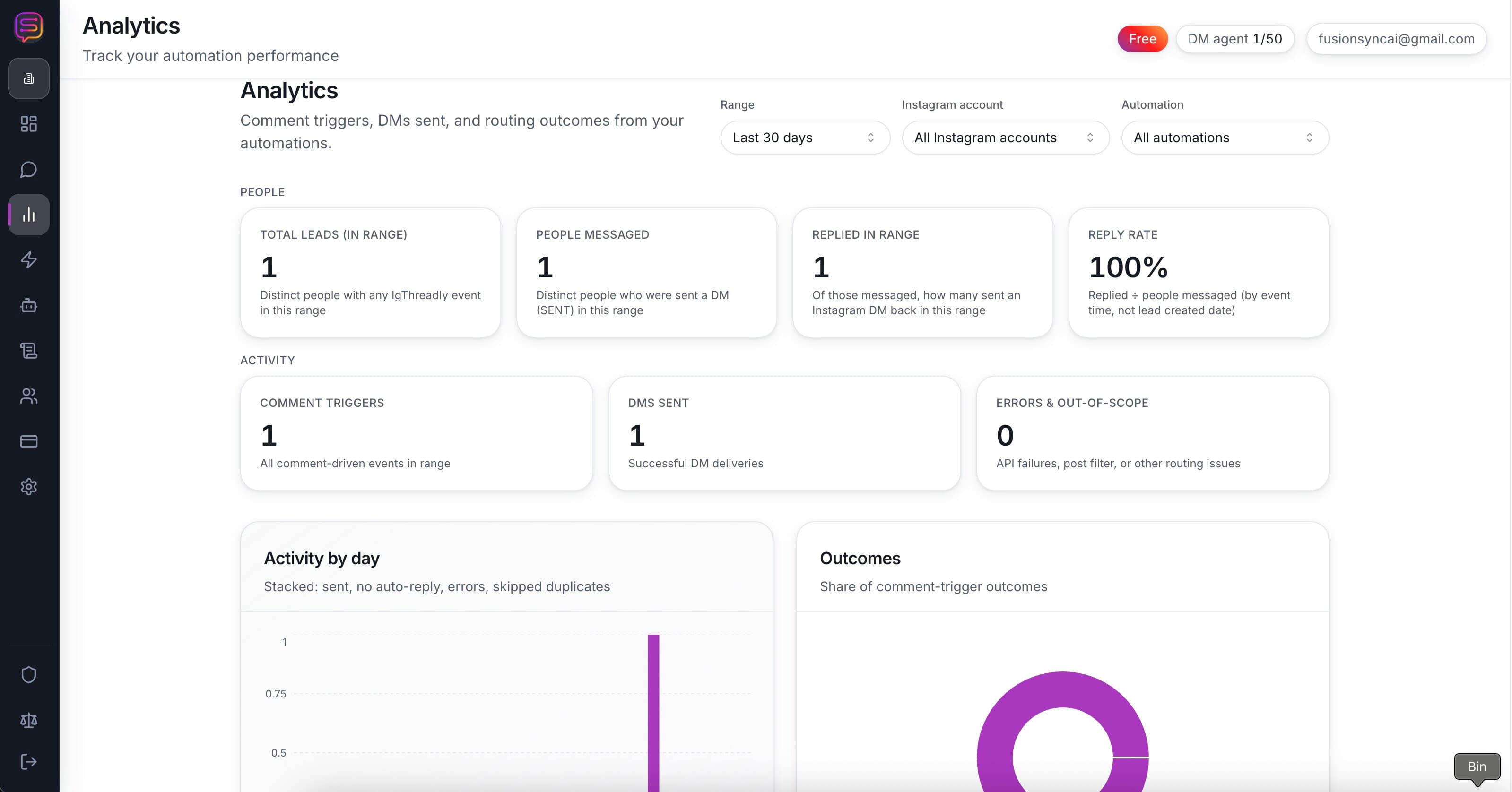The width and height of the screenshot is (1512, 792).
Task: Open the robot agent icon in sidebar
Action: (x=29, y=305)
